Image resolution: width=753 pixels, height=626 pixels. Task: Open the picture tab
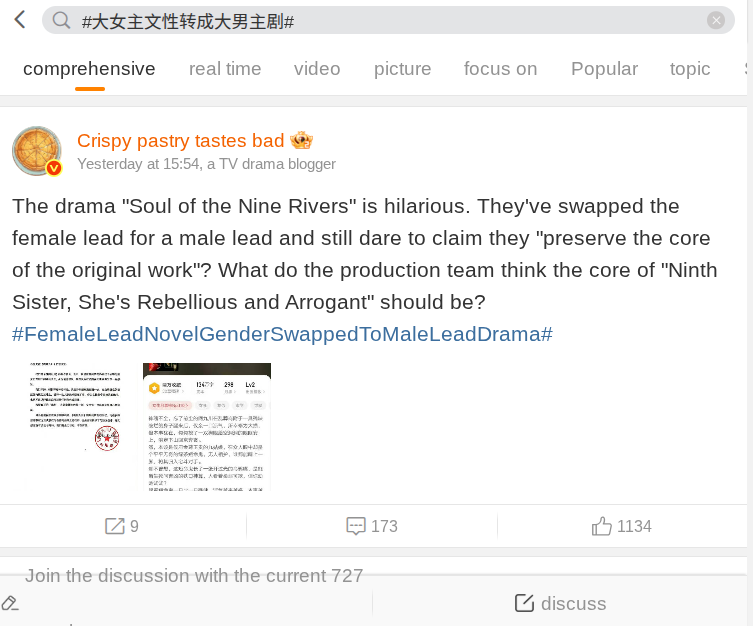click(402, 69)
